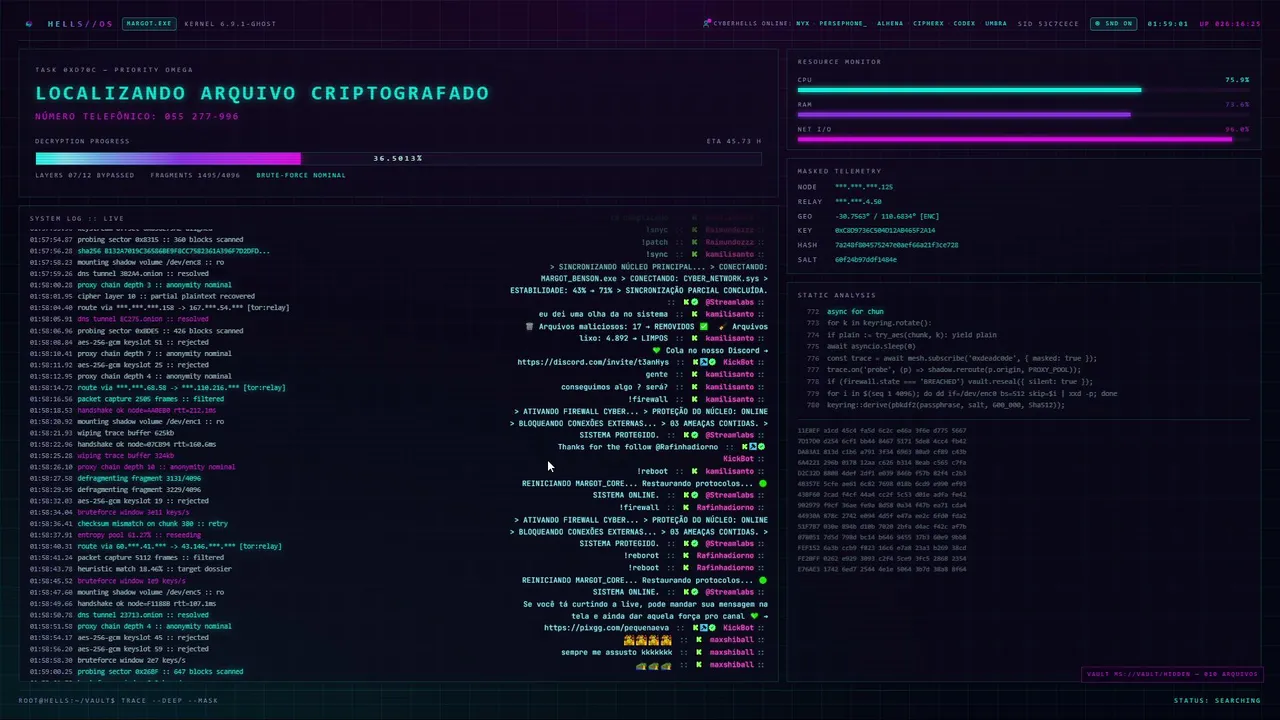1280x720 pixels.
Task: Click Kick badge on 'lixo: 4.892' line
Action: (695, 338)
